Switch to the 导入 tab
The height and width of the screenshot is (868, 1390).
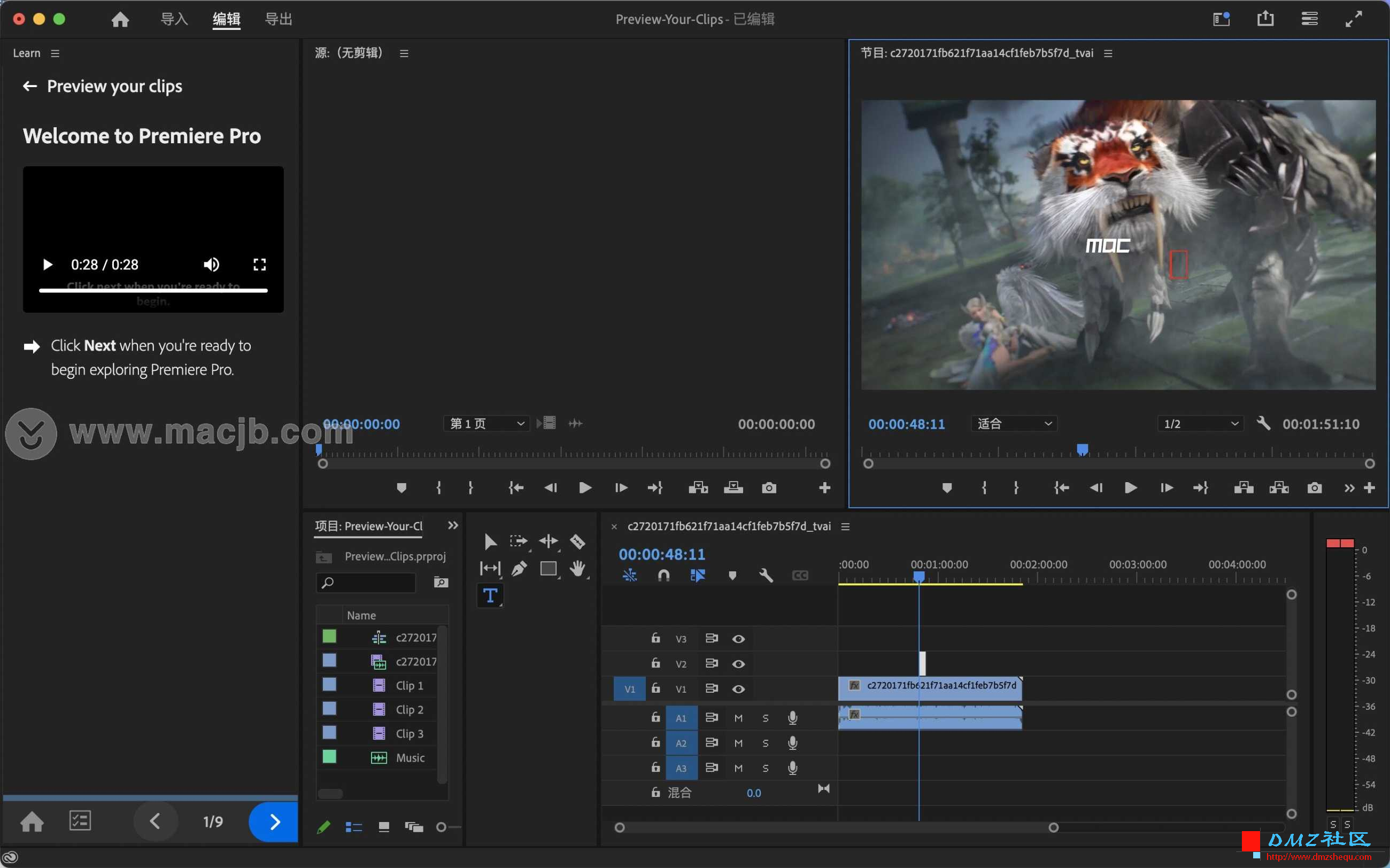pos(174,19)
